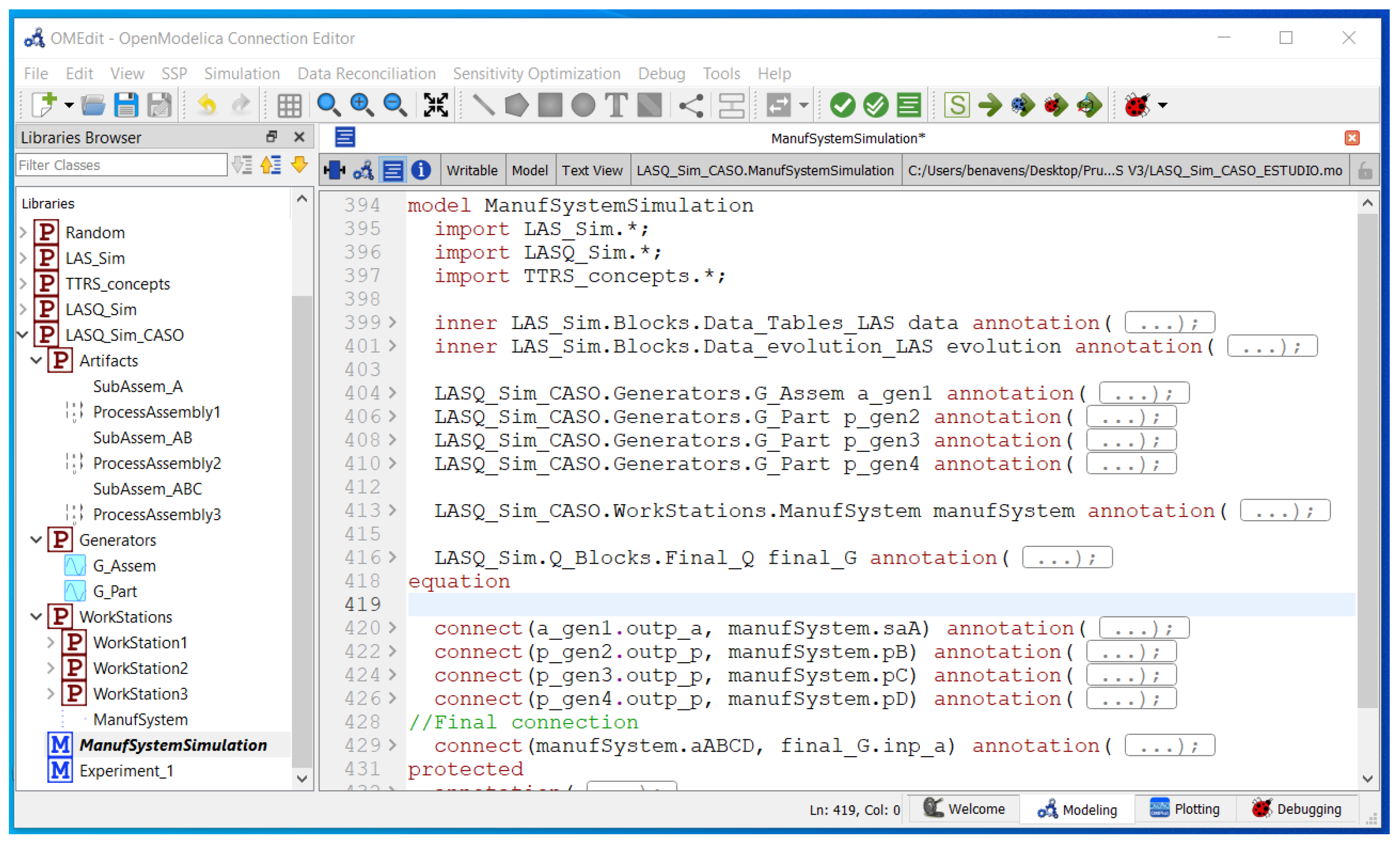Simulate the model with green arrow
Screen dimensions: 1400x845
click(991, 105)
